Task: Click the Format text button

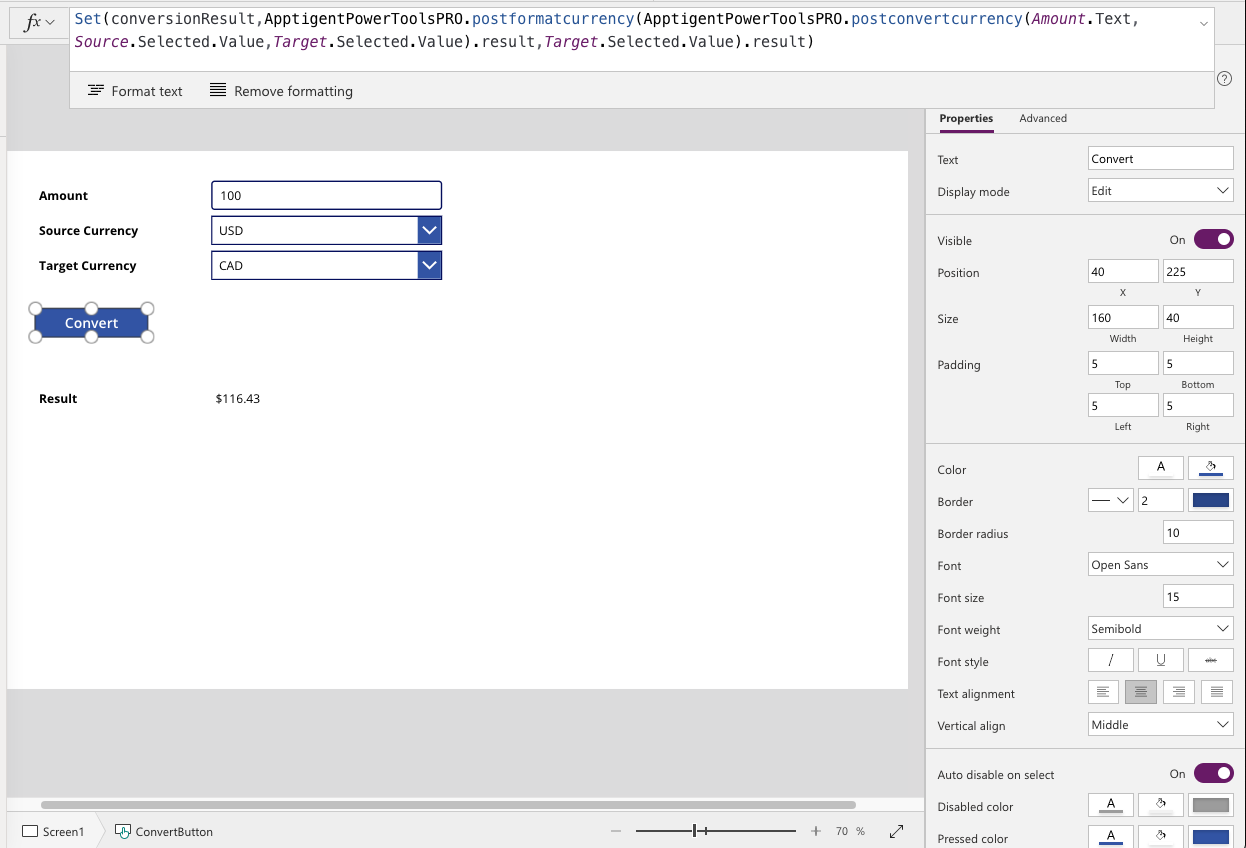Action: [x=135, y=91]
